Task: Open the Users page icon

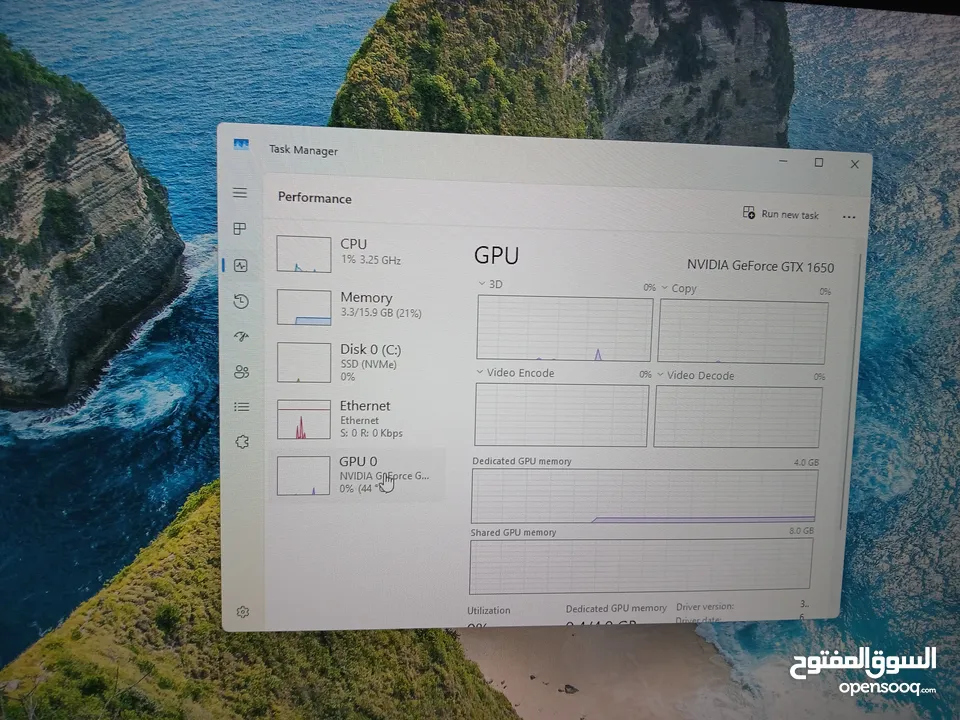Action: tap(241, 372)
